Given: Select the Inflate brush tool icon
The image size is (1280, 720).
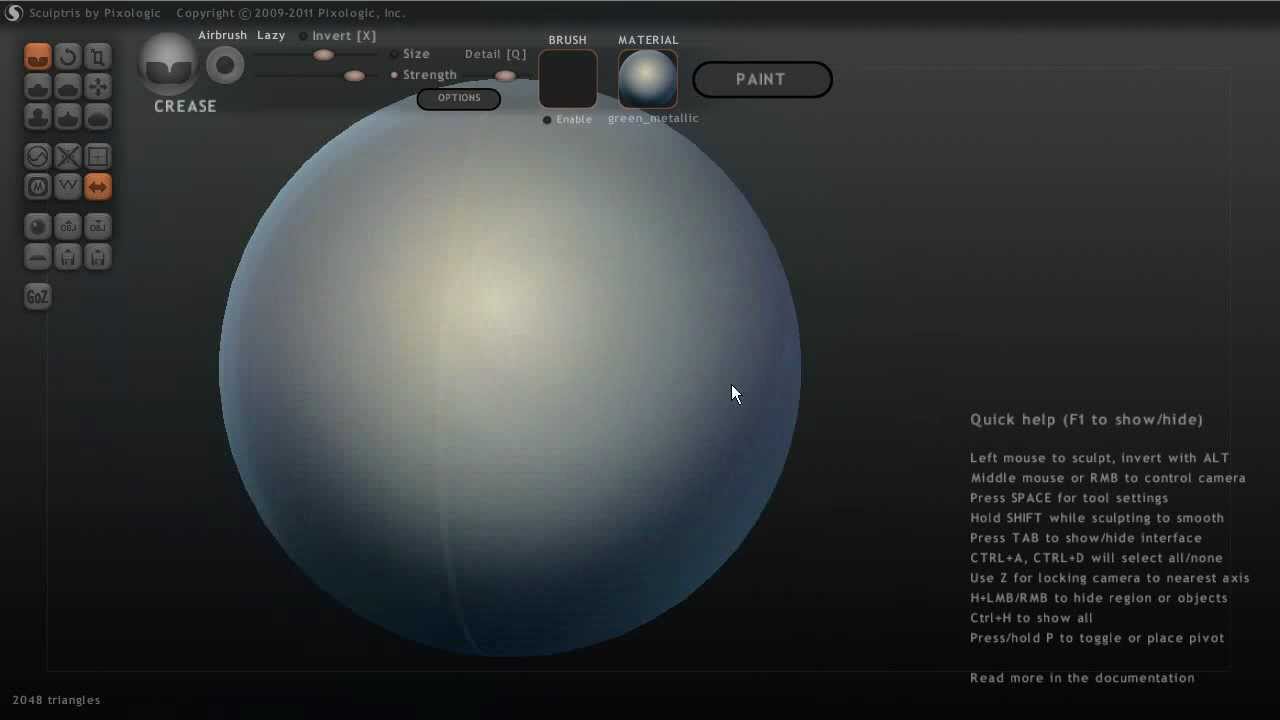Looking at the screenshot, I should (x=38, y=117).
